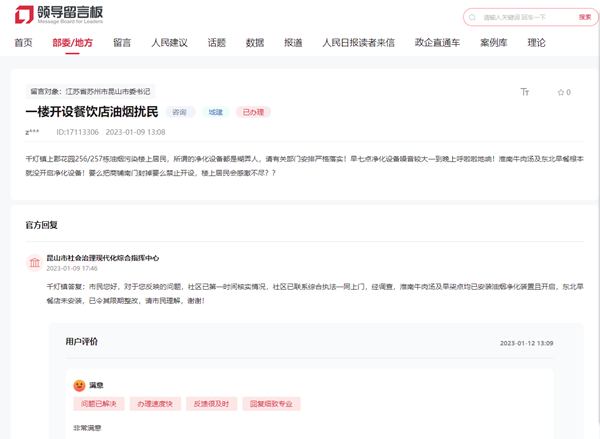The image size is (600, 439).
Task: Click the 咨询 tag
Action: (179, 112)
